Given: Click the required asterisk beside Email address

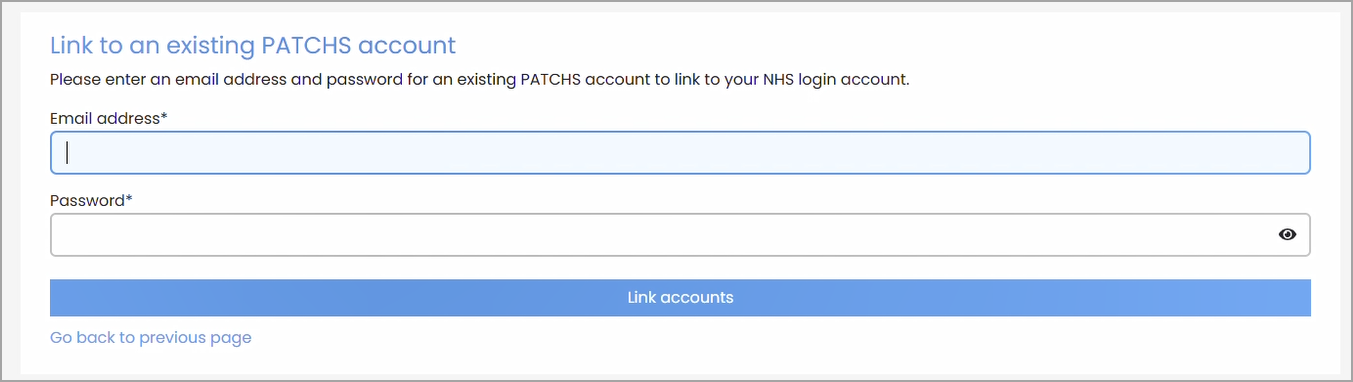Looking at the screenshot, I should 164,116.
